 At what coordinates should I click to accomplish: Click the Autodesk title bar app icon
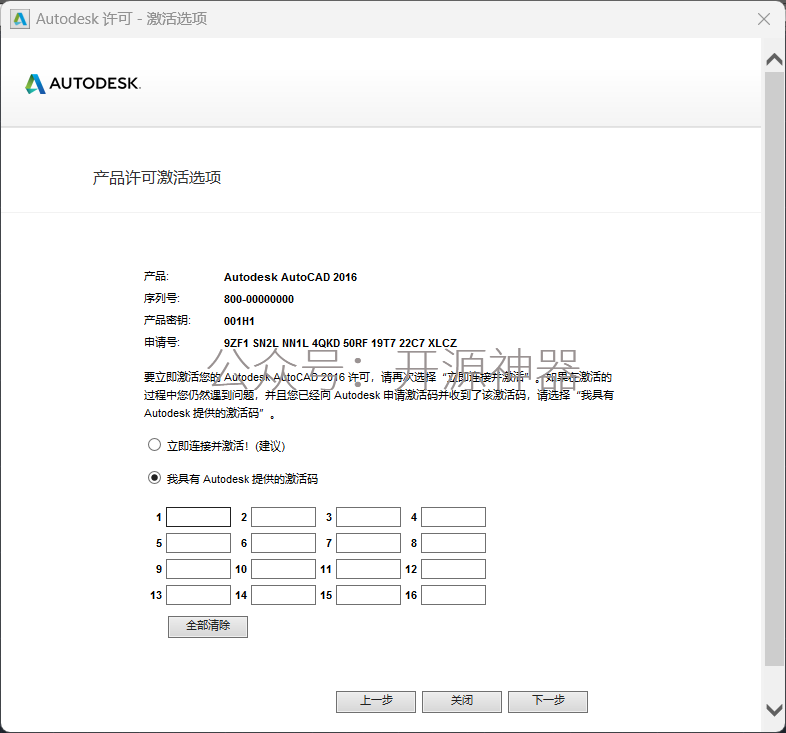(x=20, y=19)
